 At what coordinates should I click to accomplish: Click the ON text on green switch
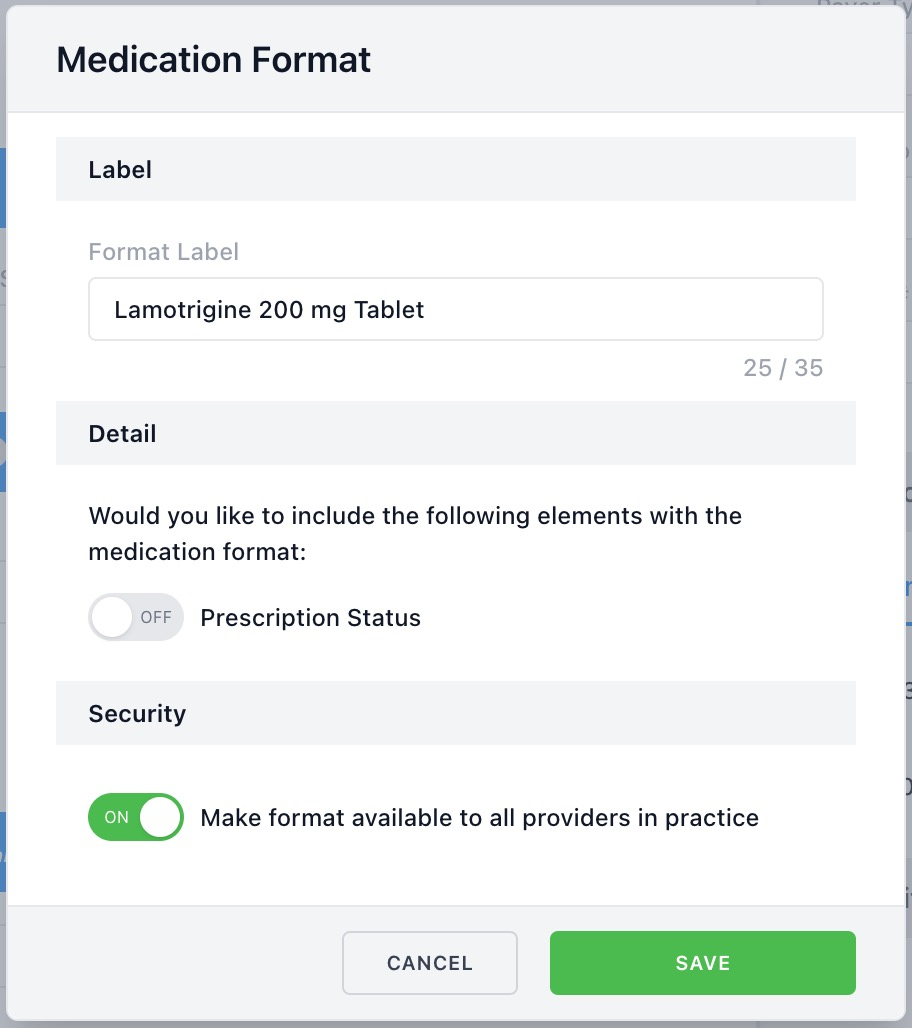point(117,817)
